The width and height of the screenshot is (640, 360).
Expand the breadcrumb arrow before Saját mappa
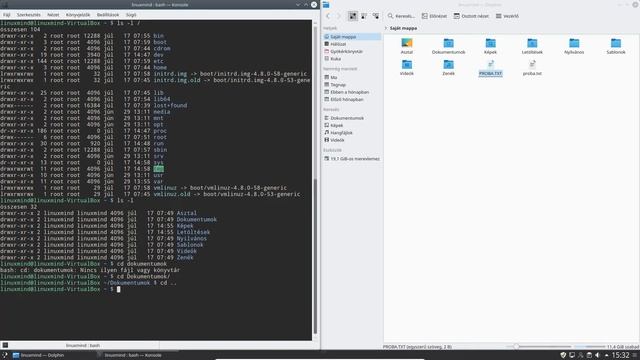tap(386, 28)
